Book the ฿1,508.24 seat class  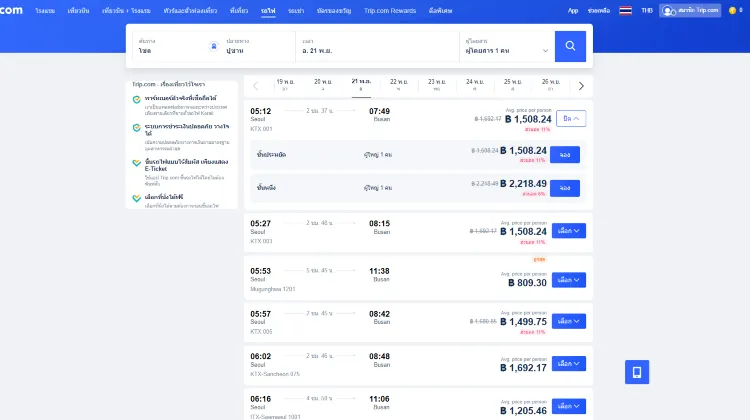click(565, 155)
